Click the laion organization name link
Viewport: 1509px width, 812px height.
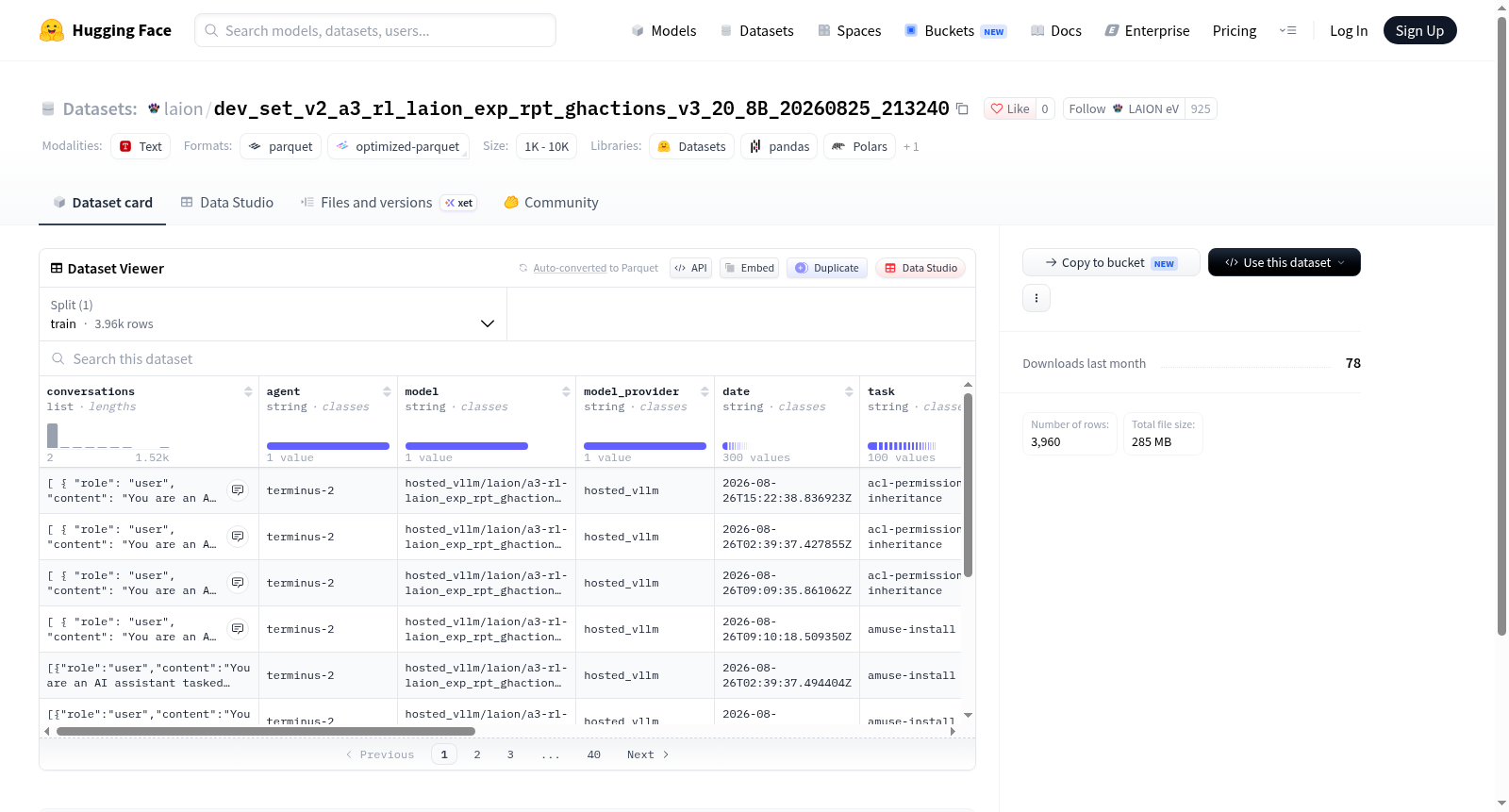point(183,108)
